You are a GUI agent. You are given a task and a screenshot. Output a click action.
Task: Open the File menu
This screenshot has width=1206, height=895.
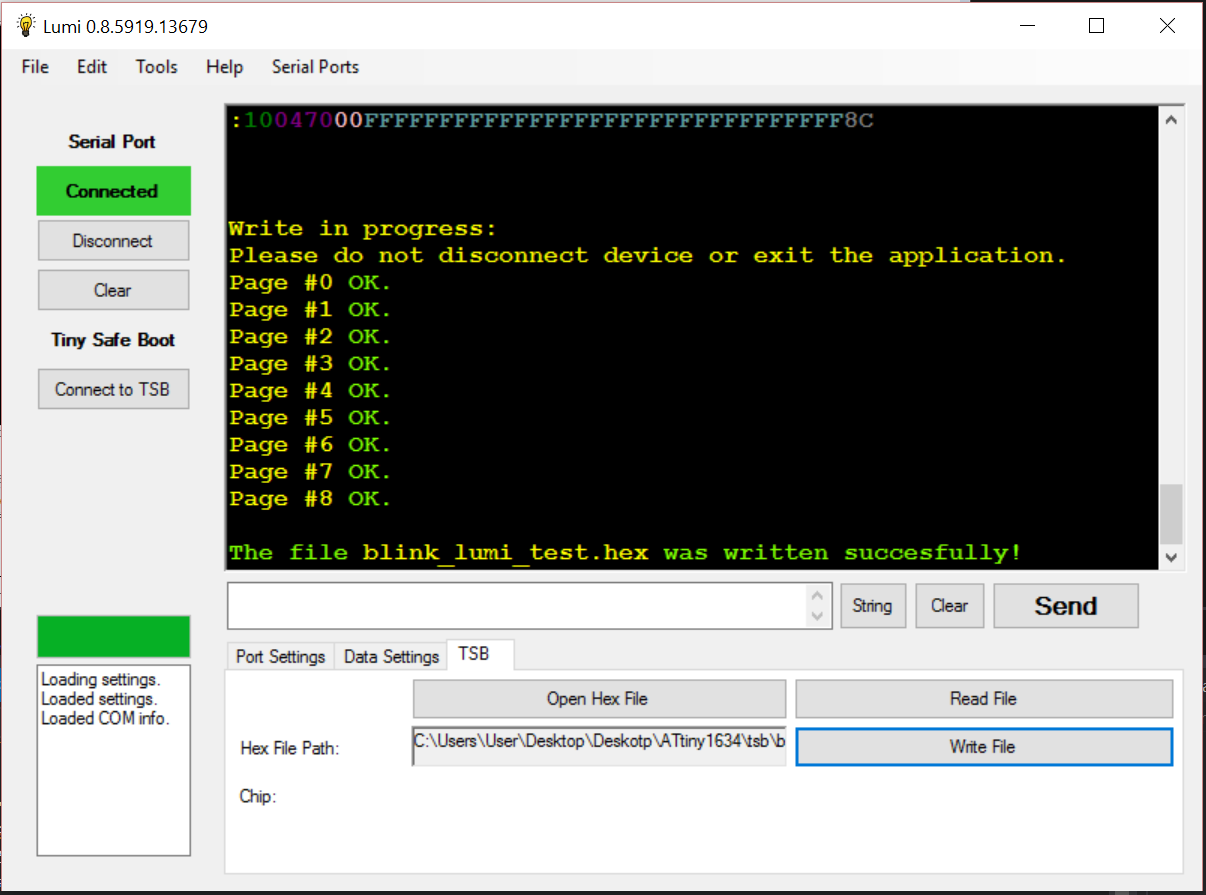pos(35,67)
